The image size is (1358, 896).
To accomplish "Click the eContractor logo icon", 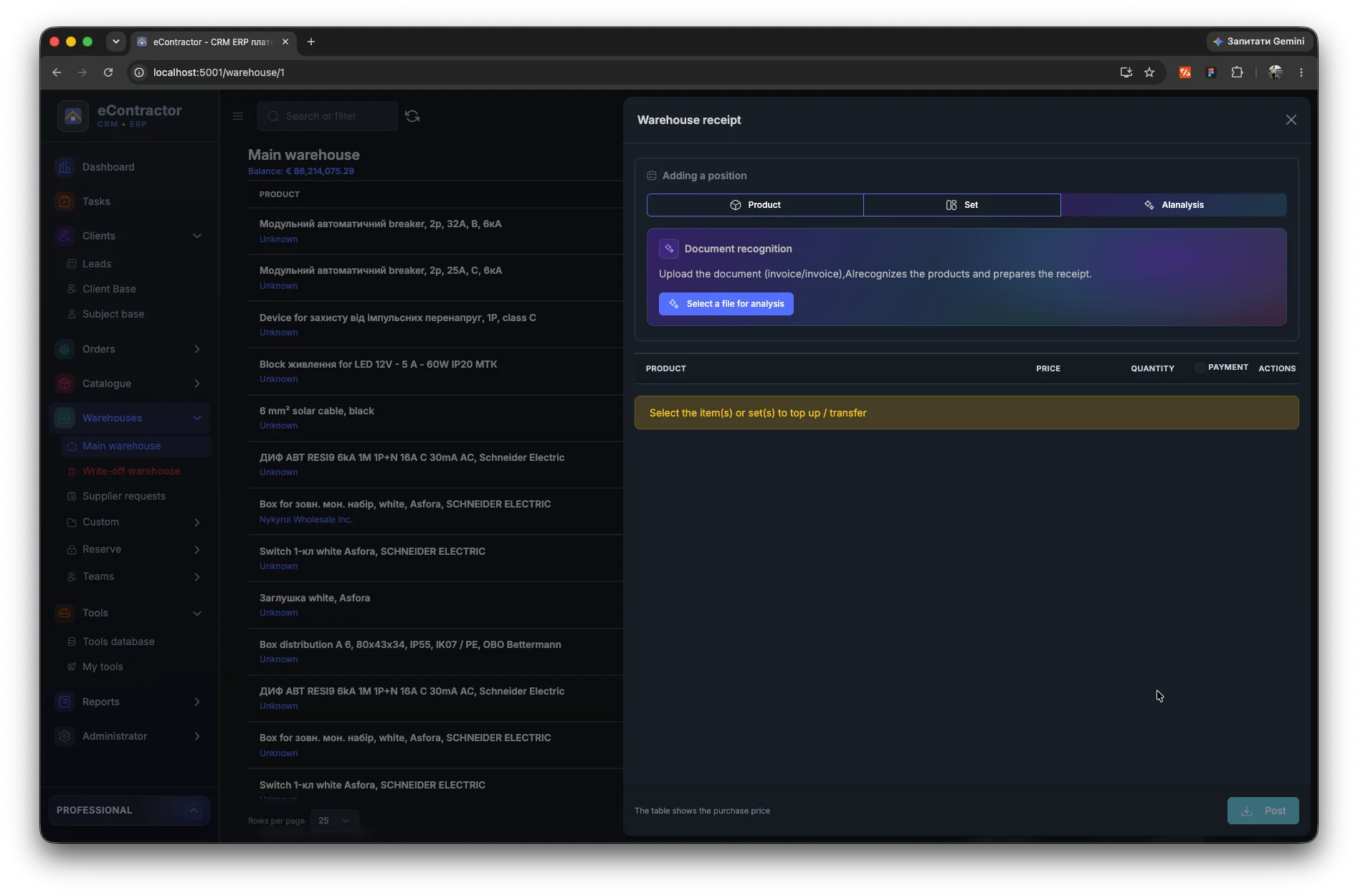I will 73,116.
